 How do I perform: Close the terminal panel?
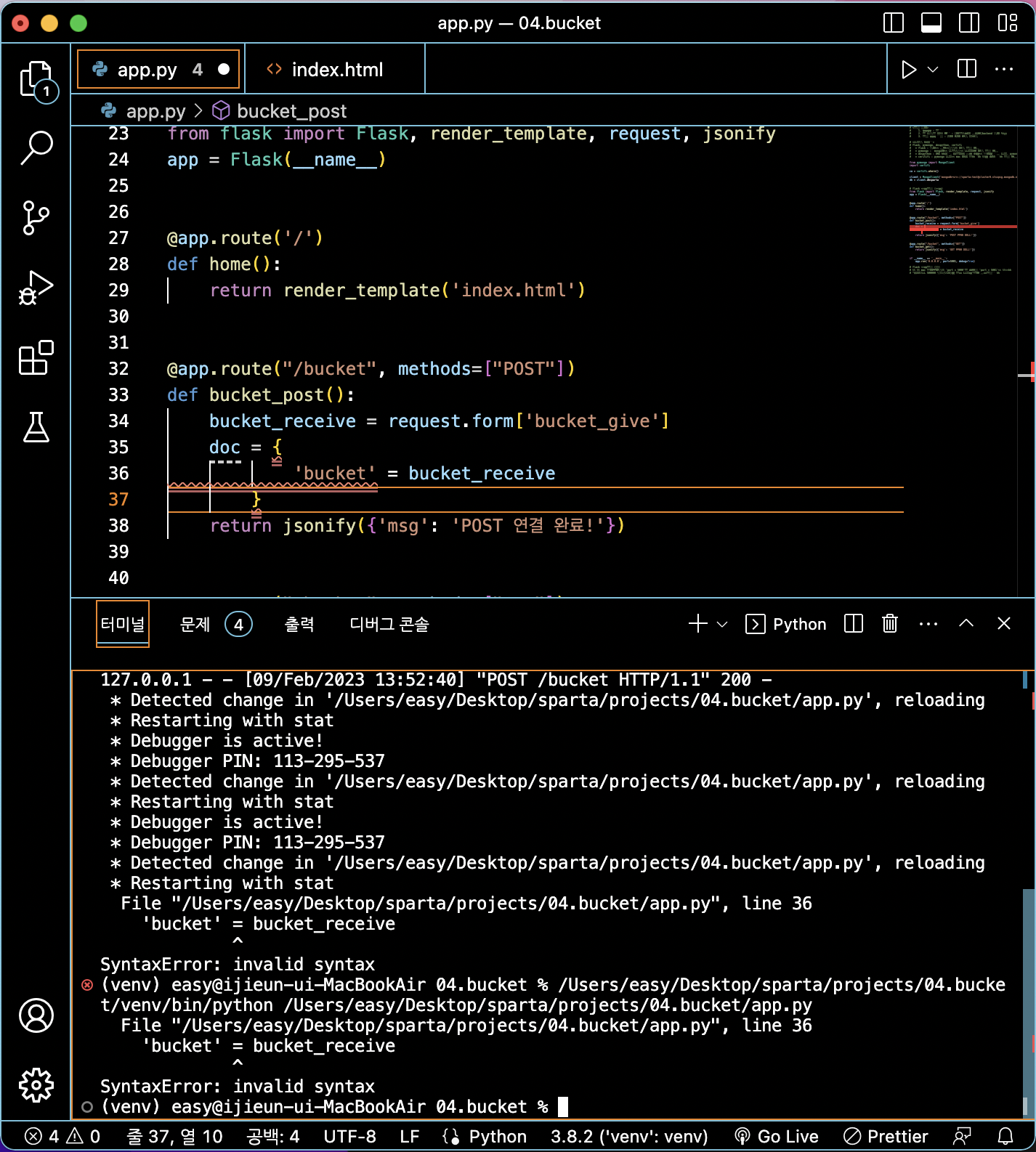(x=1004, y=623)
